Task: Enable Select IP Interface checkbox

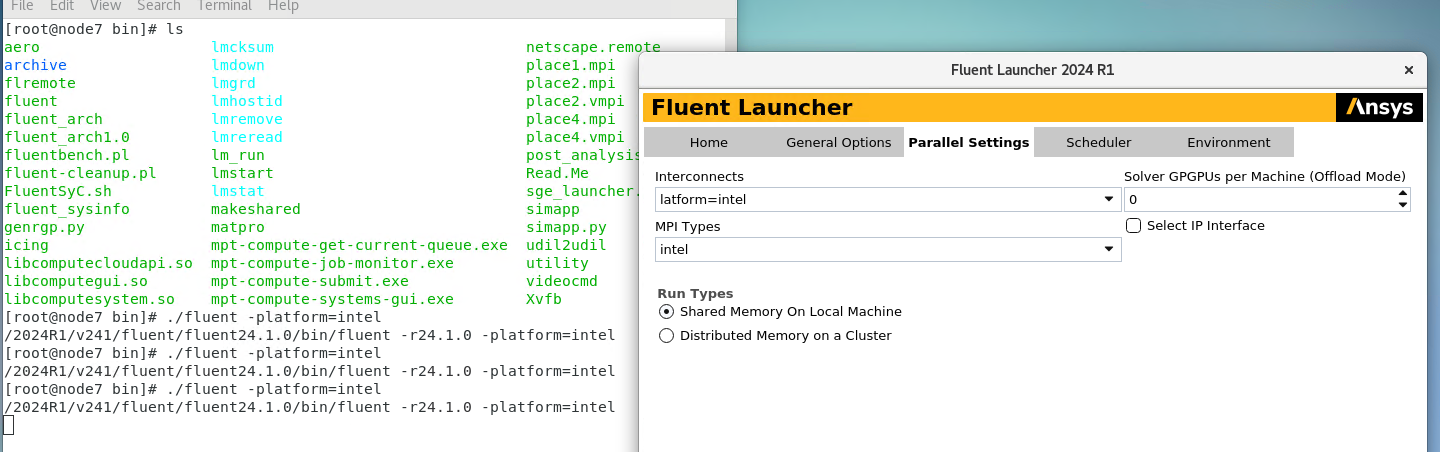Action: (x=1133, y=225)
